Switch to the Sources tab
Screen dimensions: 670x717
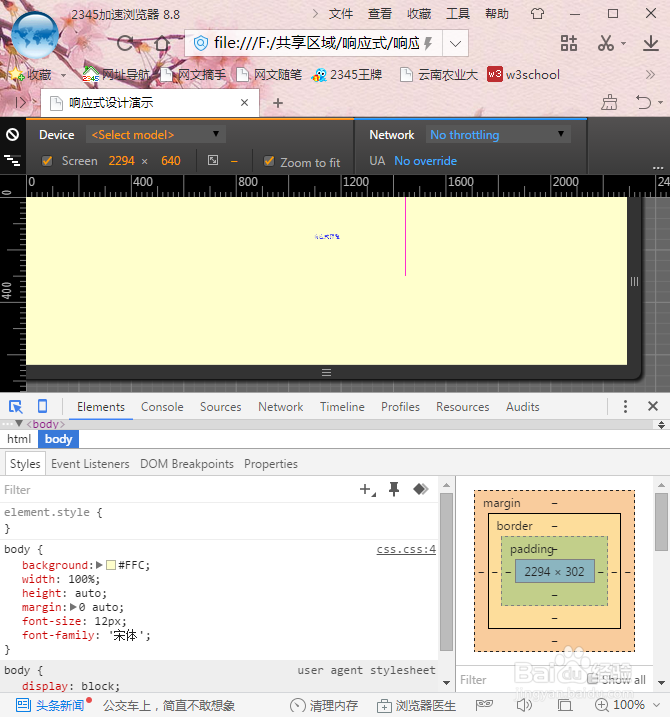[220, 407]
